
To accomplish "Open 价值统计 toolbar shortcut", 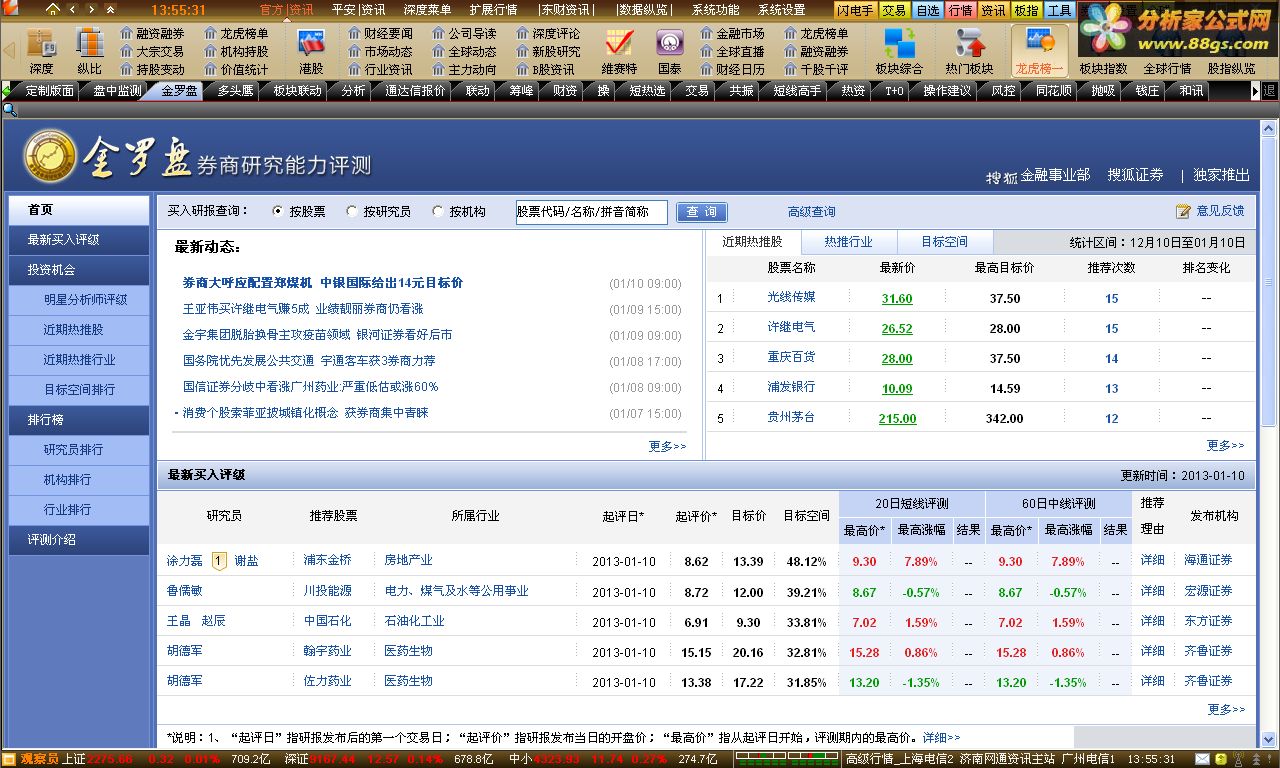I will (236, 70).
